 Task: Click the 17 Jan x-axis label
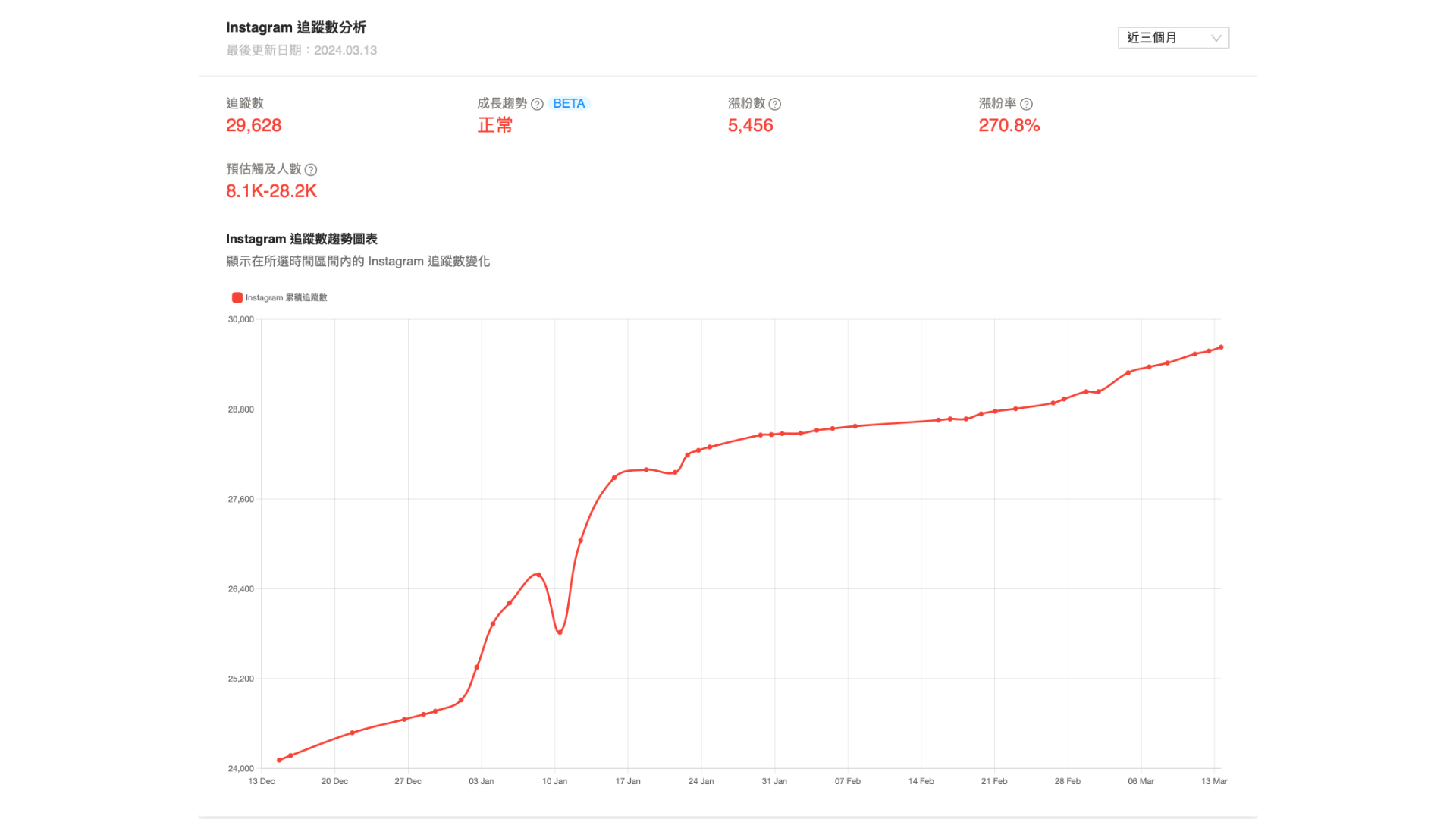click(628, 781)
